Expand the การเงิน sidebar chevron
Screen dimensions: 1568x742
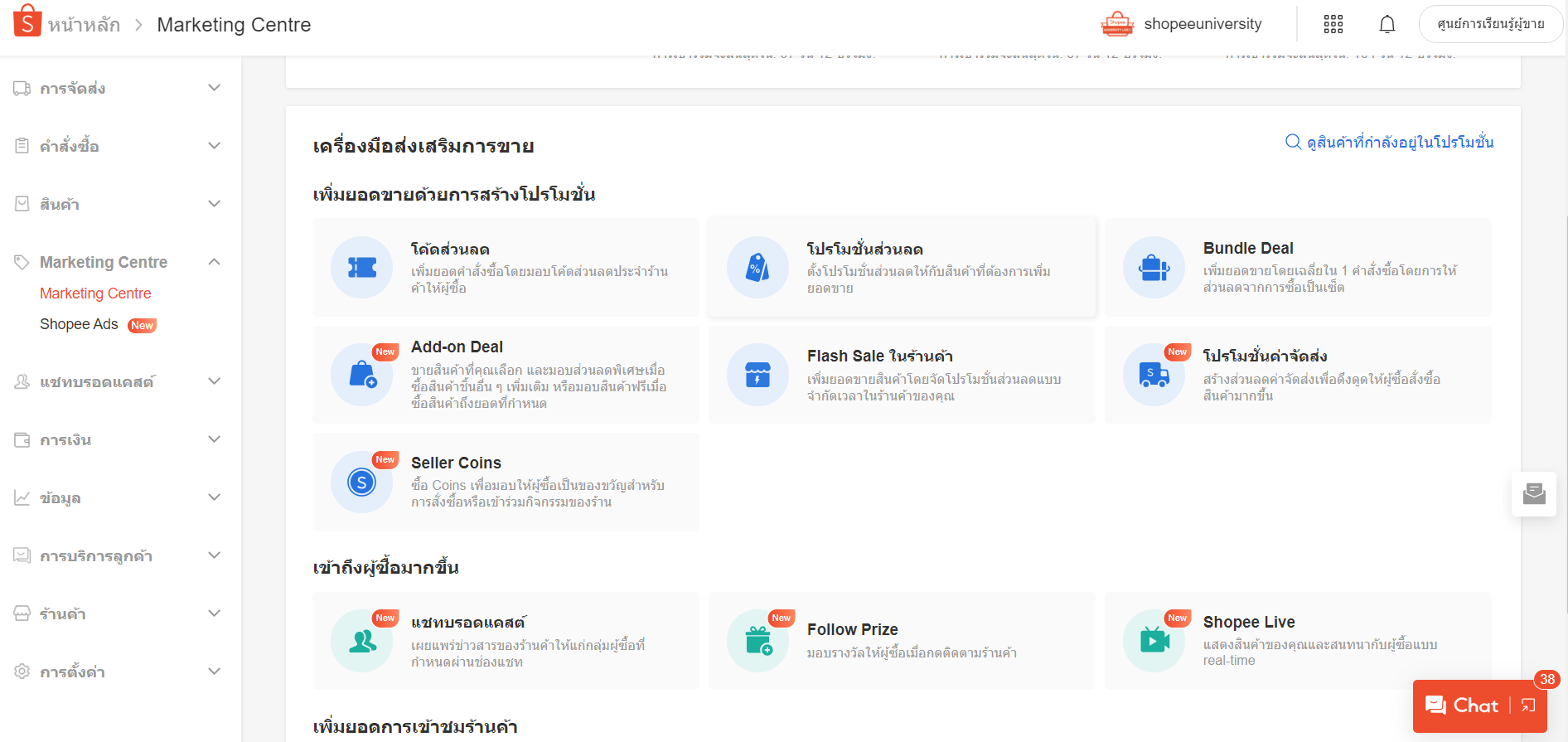[x=215, y=439]
